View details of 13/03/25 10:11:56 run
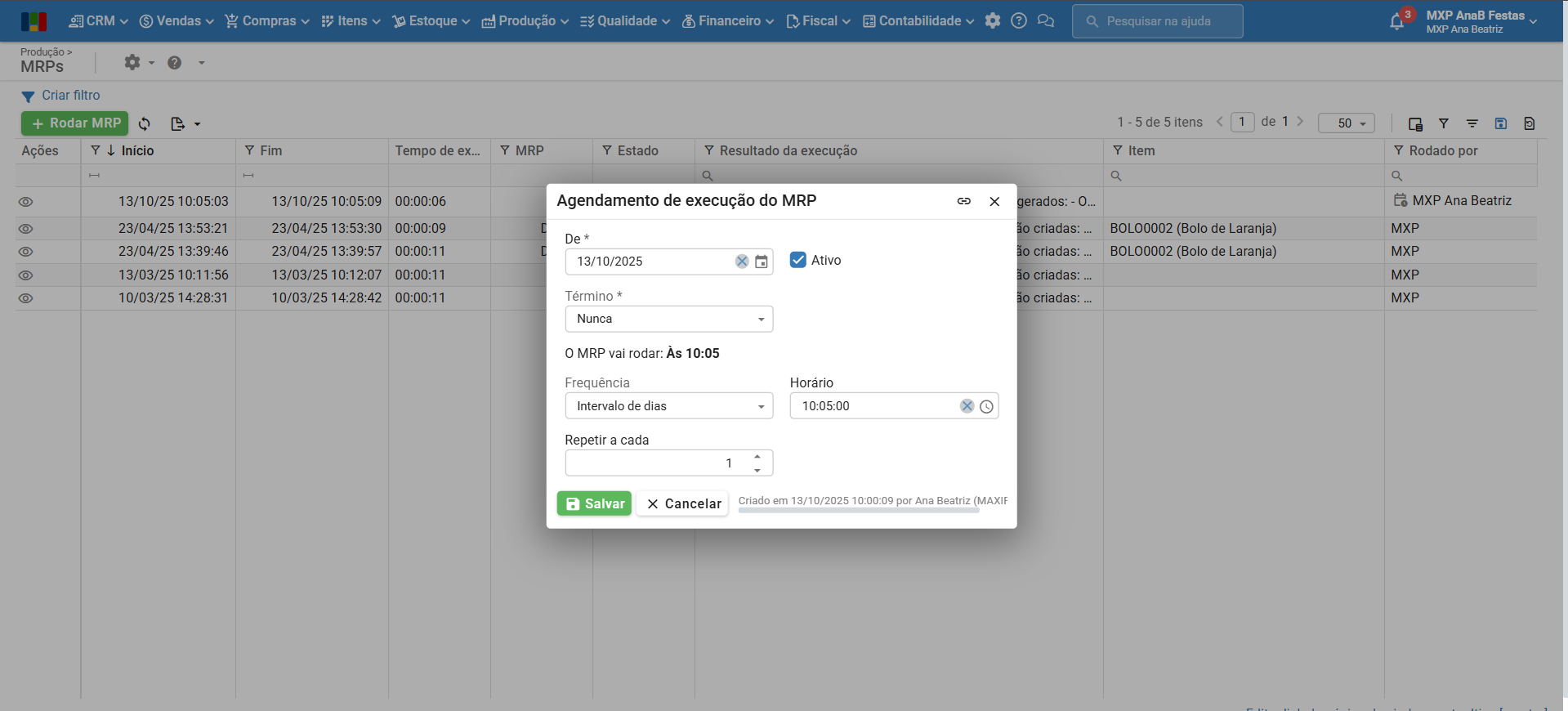 [x=26, y=275]
